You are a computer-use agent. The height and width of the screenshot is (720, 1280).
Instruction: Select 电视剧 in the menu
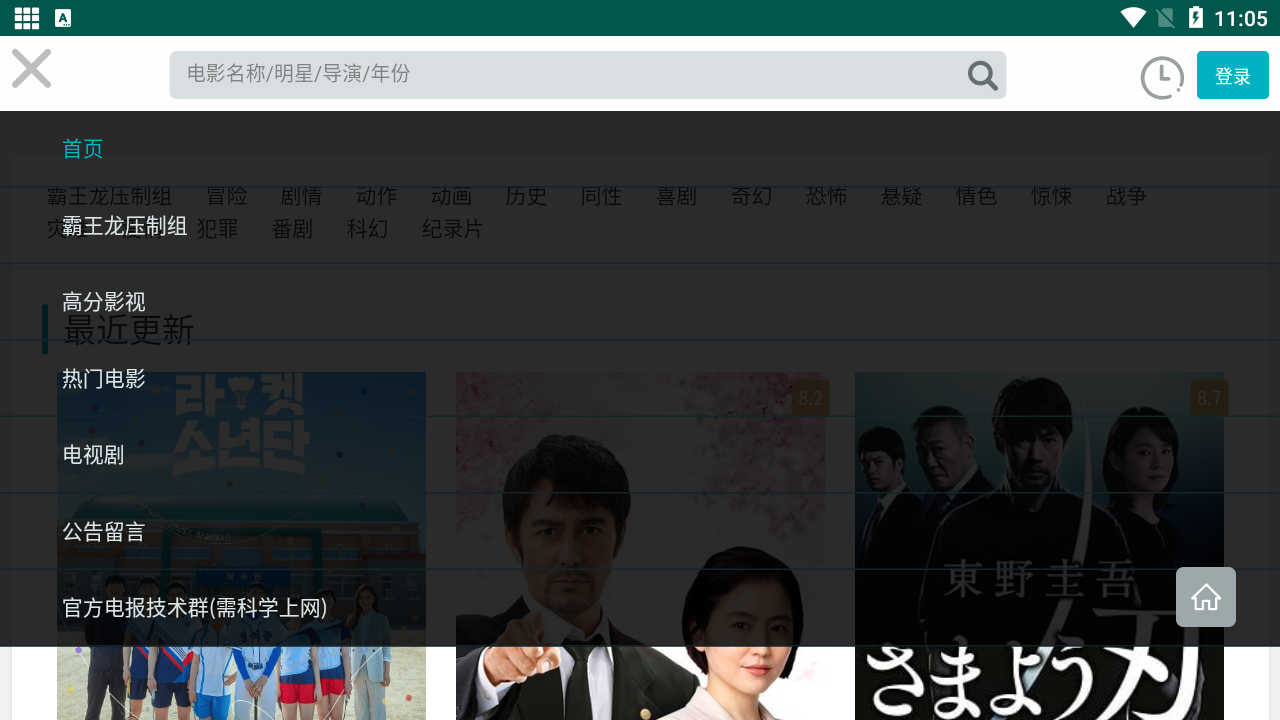(93, 455)
